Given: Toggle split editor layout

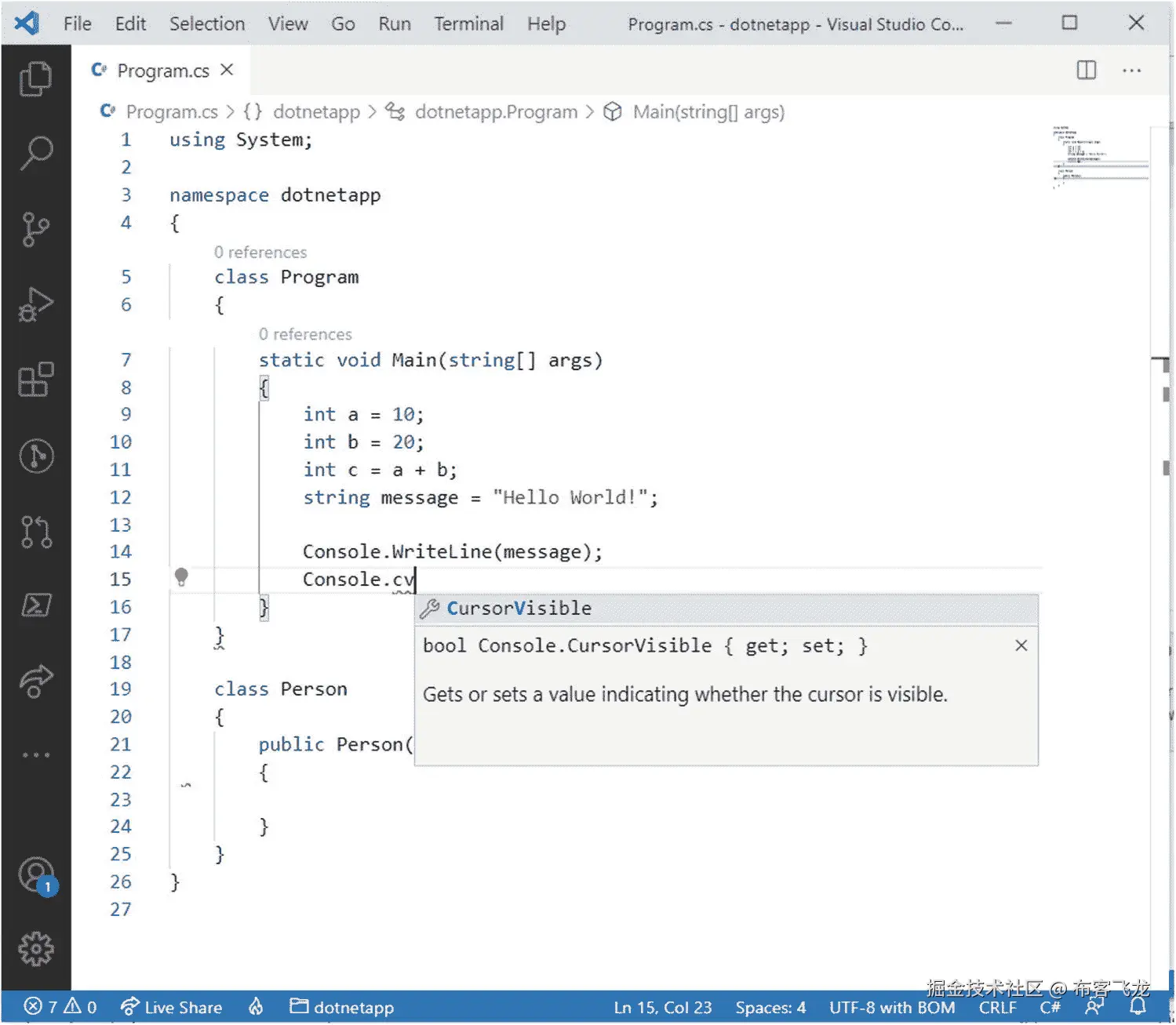Looking at the screenshot, I should (x=1086, y=70).
